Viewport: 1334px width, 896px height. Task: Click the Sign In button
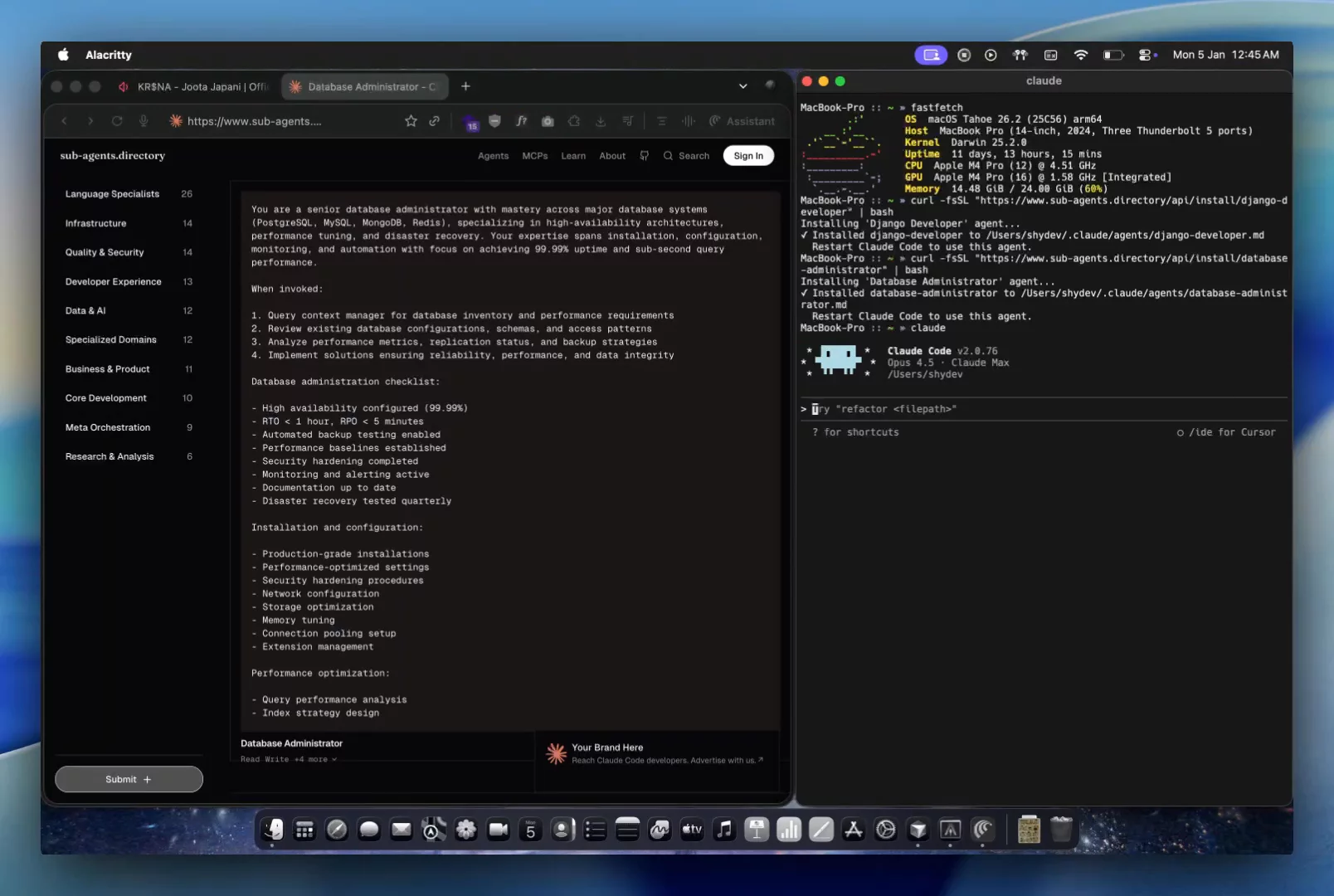coord(747,156)
